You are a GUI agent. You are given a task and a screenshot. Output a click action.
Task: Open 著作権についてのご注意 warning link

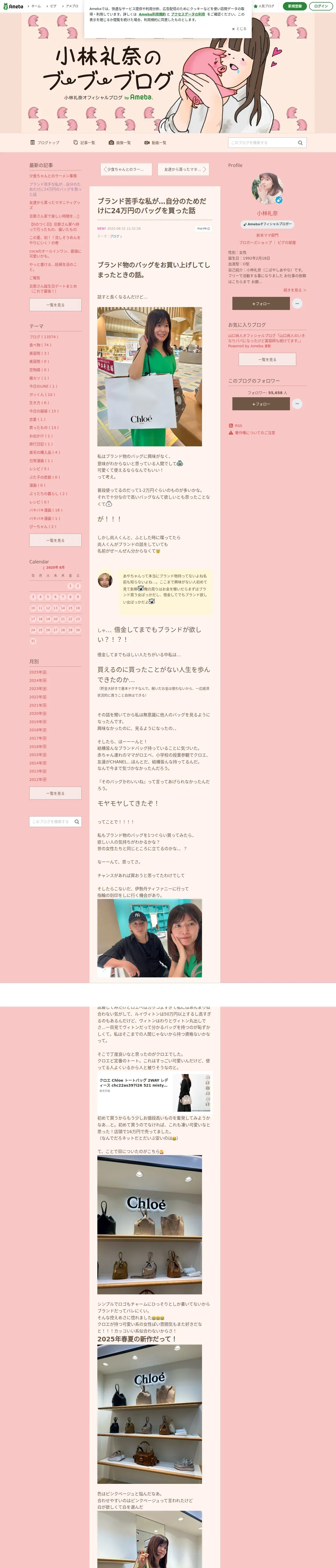click(x=252, y=433)
